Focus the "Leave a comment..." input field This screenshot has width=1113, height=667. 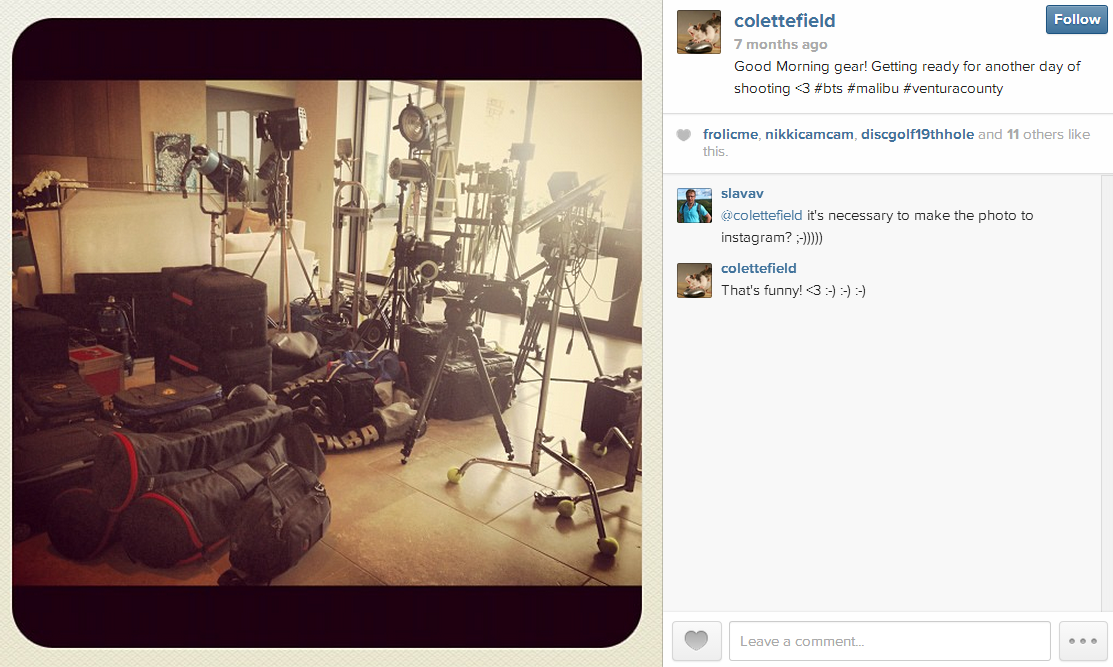(x=889, y=641)
